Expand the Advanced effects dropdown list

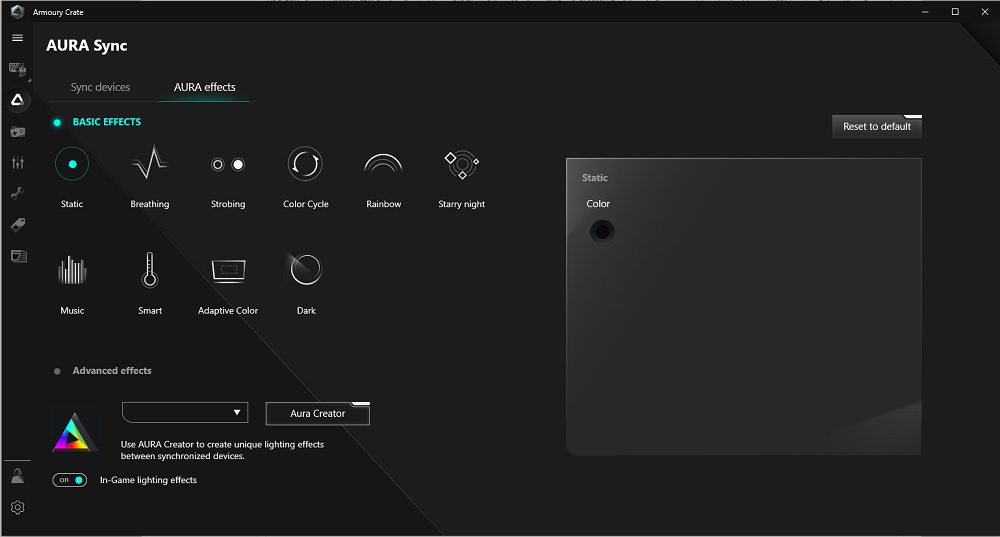[x=185, y=413]
